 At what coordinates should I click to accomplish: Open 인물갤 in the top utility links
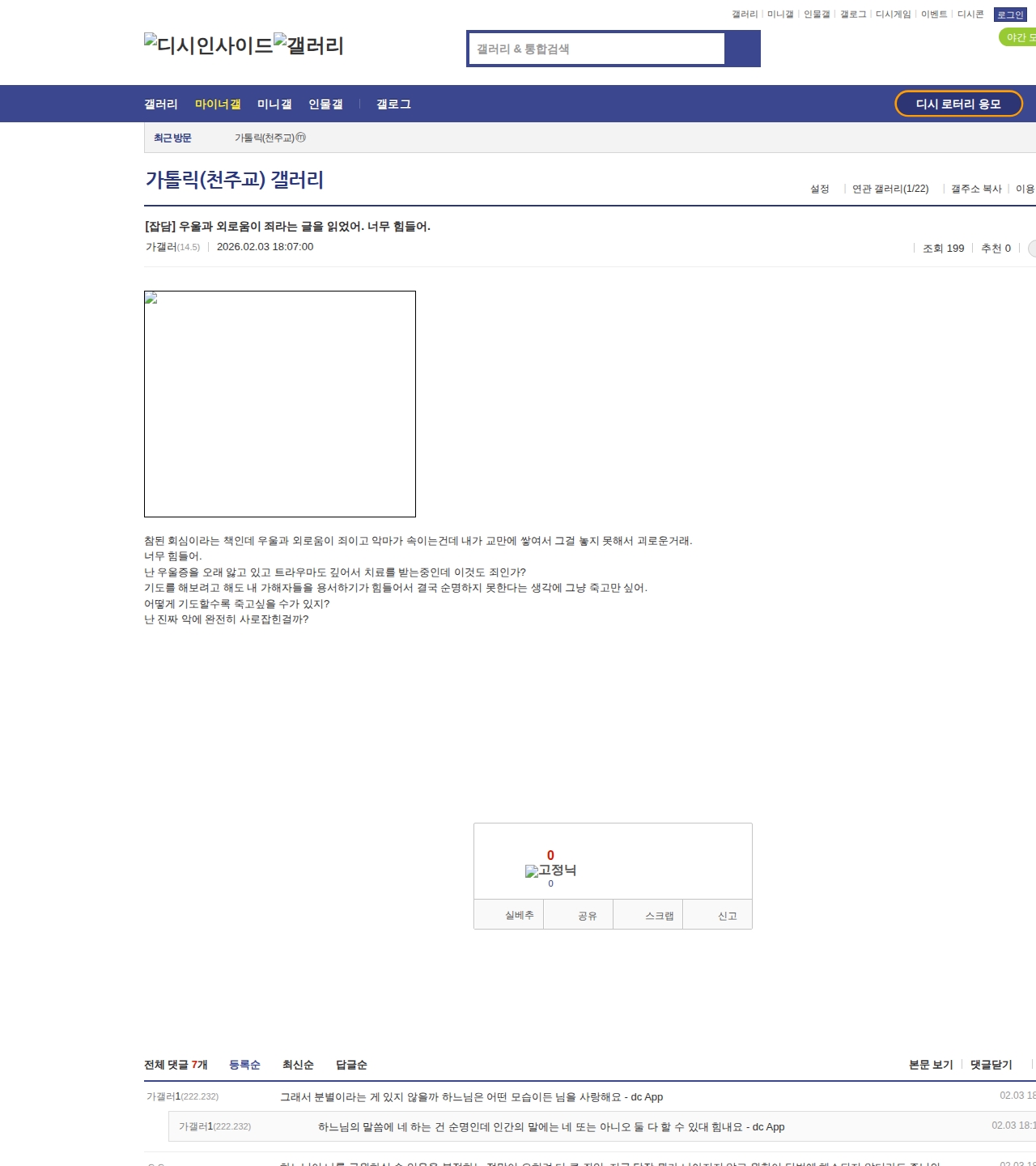click(x=817, y=15)
